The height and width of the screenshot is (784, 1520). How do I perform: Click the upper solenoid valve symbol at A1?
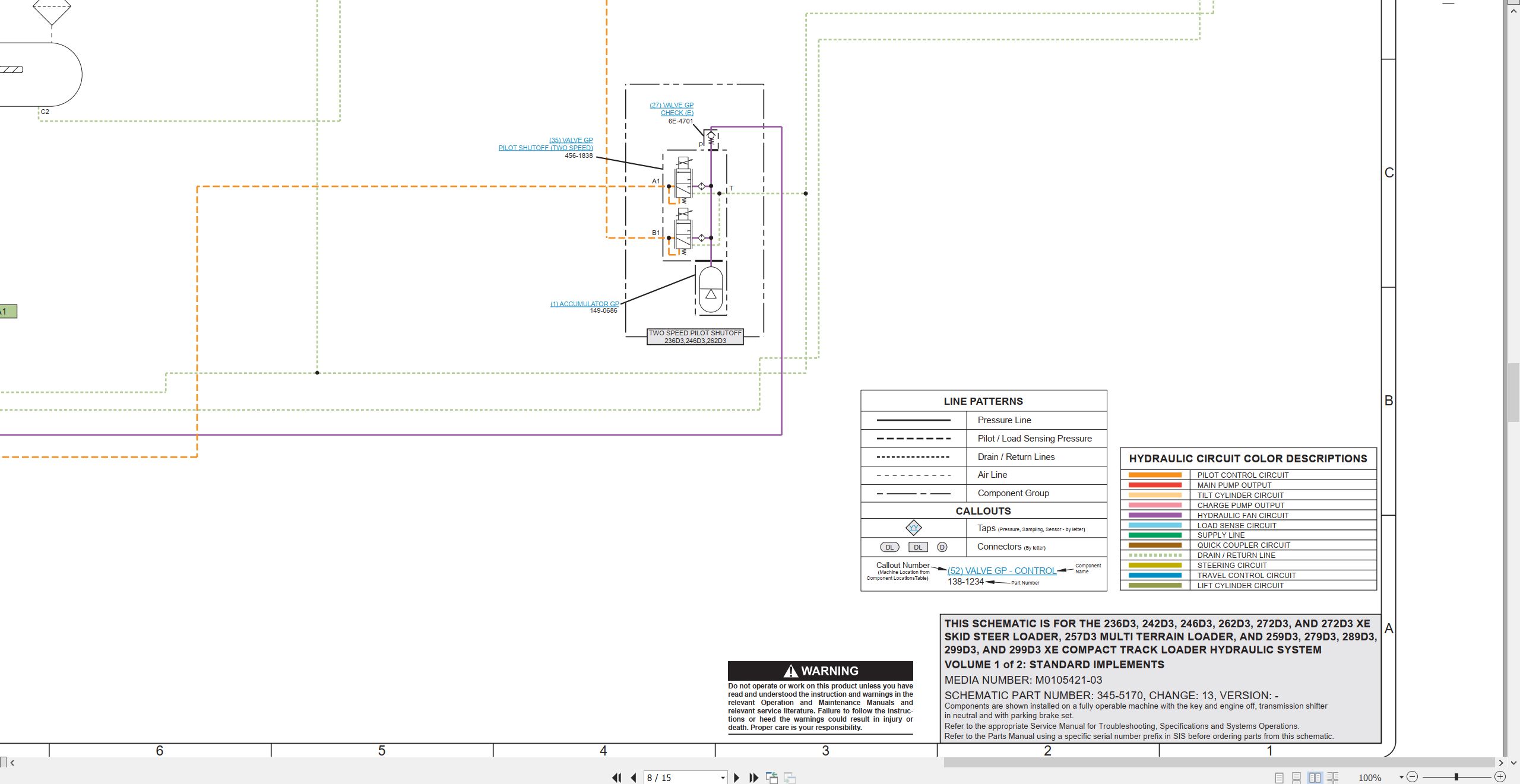[x=683, y=180]
